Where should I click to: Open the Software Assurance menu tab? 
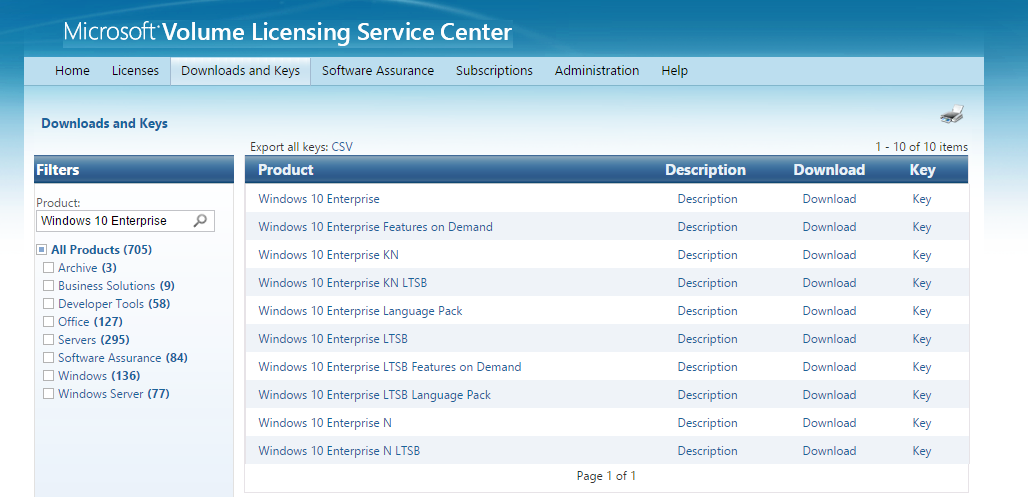coord(378,71)
